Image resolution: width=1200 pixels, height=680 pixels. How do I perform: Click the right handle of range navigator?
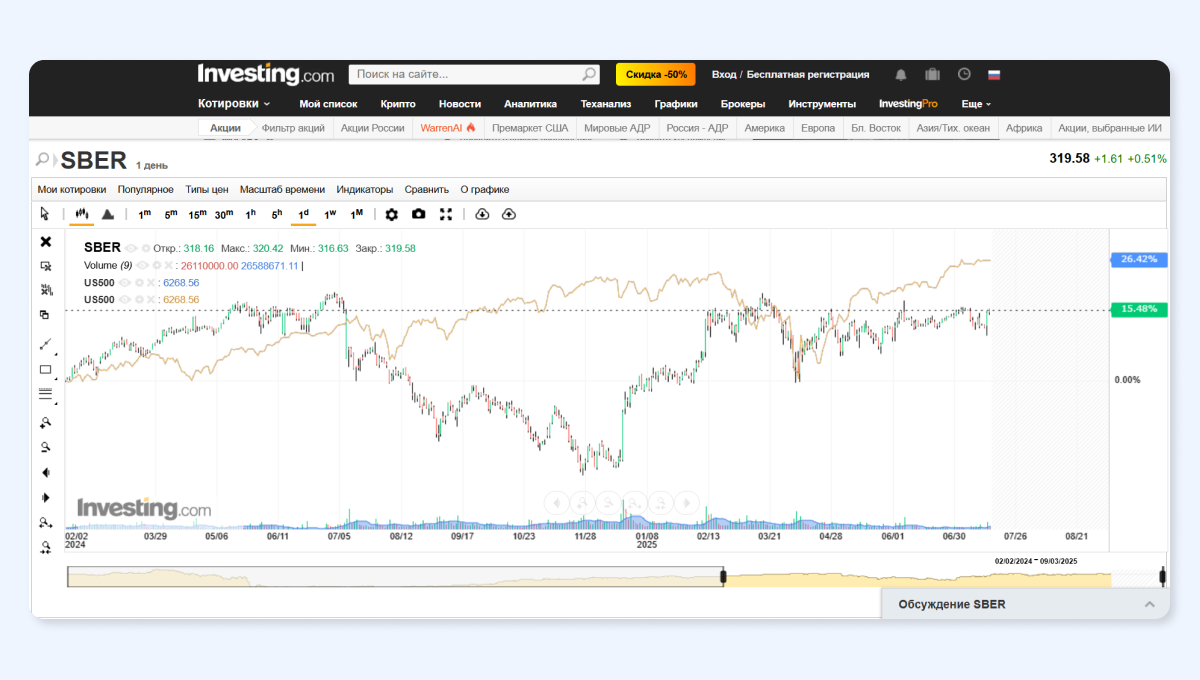point(1162,577)
